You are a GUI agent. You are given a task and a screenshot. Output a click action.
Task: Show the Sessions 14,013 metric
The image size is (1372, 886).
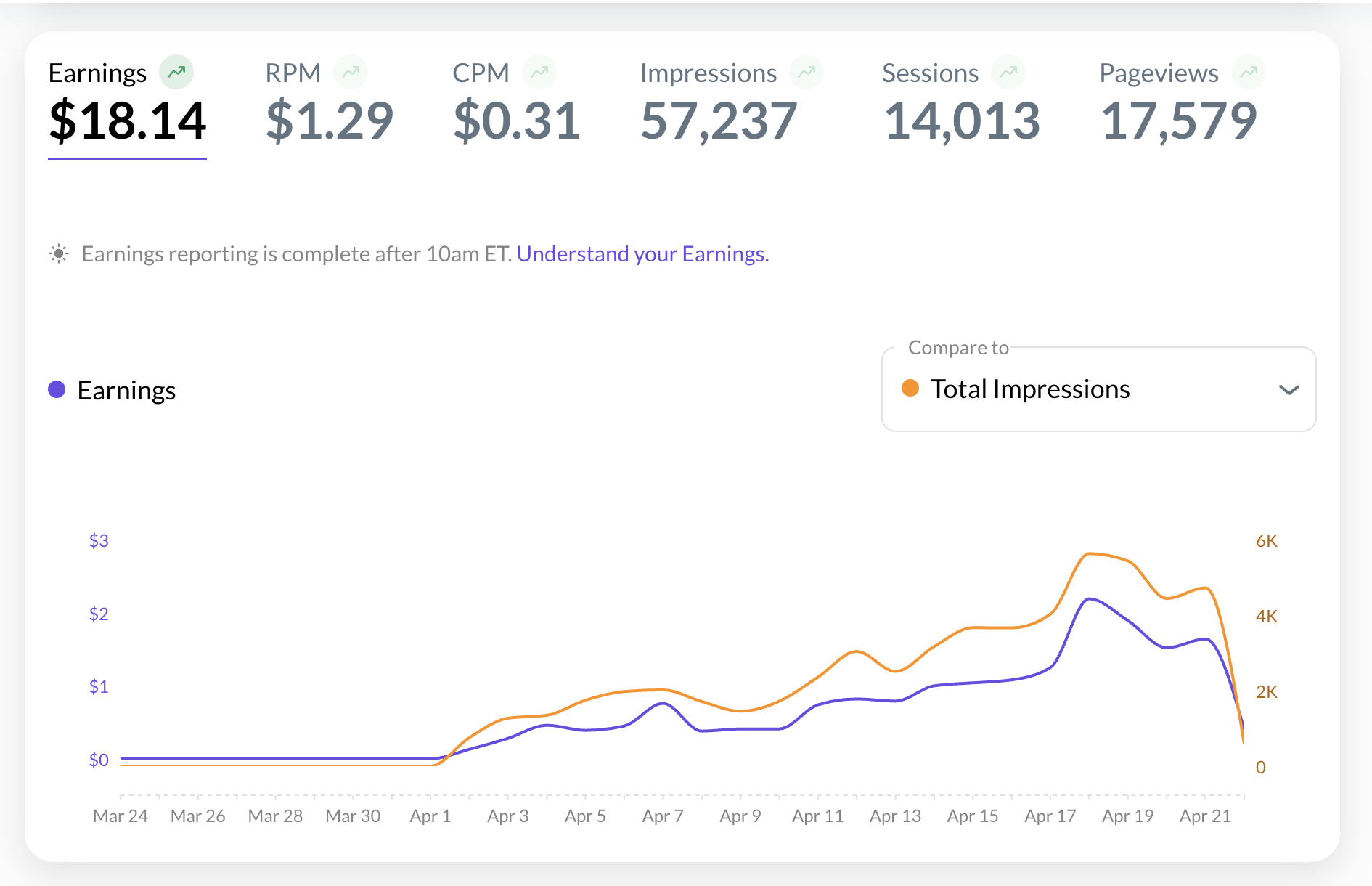(x=962, y=120)
